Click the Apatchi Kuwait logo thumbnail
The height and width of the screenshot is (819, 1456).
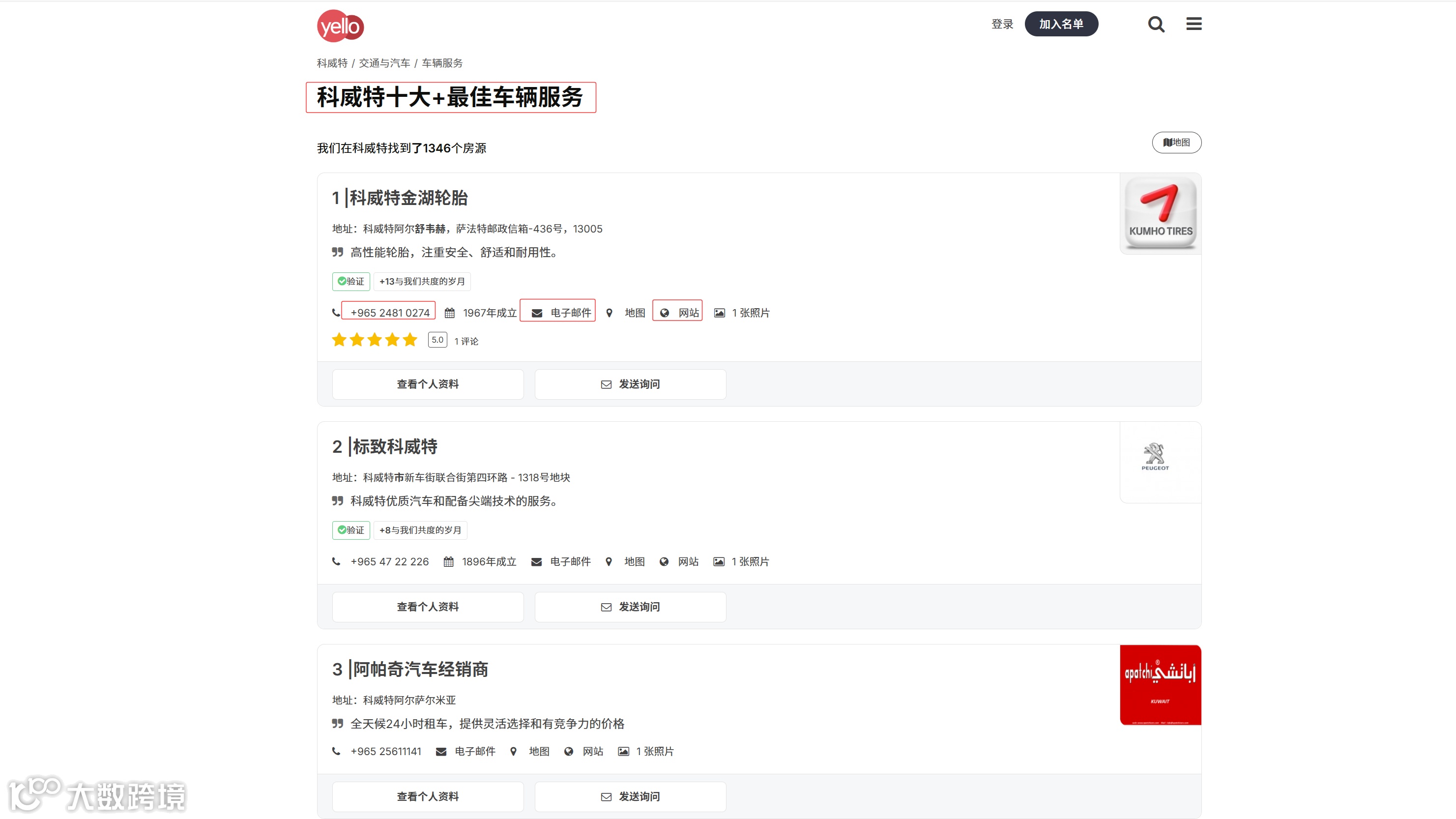(1161, 684)
